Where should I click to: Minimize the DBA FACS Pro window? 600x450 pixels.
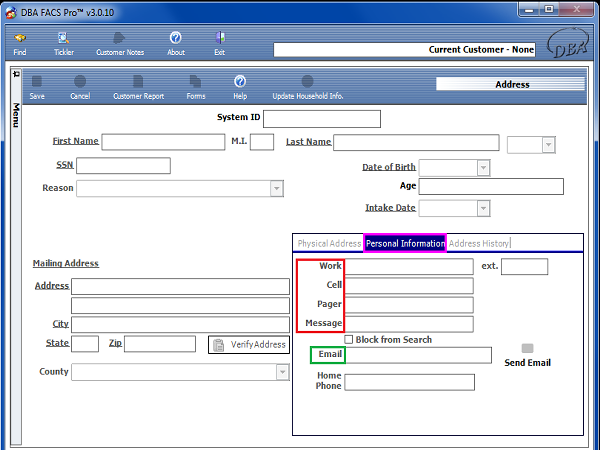click(529, 10)
